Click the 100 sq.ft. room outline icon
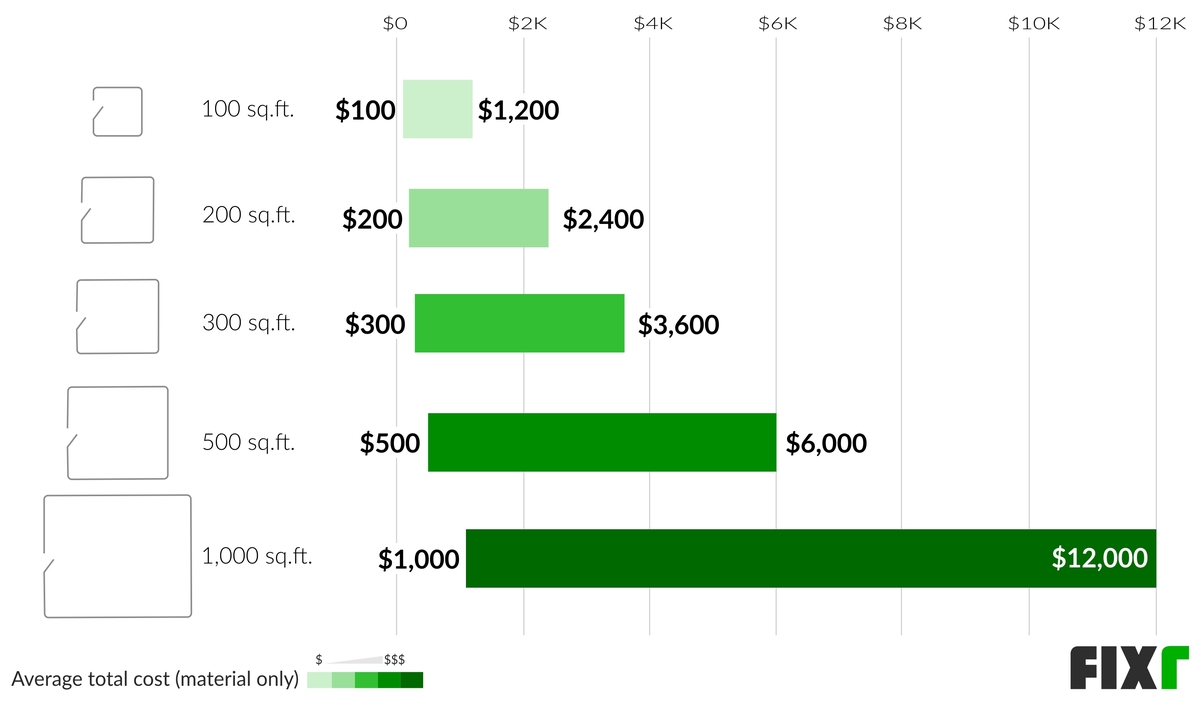1200x701 pixels. point(117,111)
